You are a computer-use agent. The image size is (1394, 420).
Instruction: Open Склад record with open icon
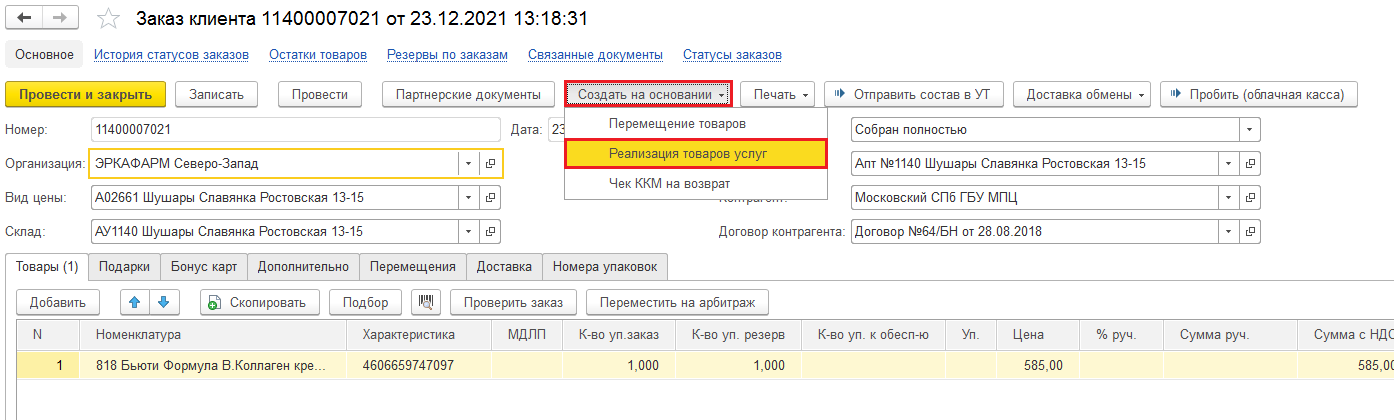(490, 232)
